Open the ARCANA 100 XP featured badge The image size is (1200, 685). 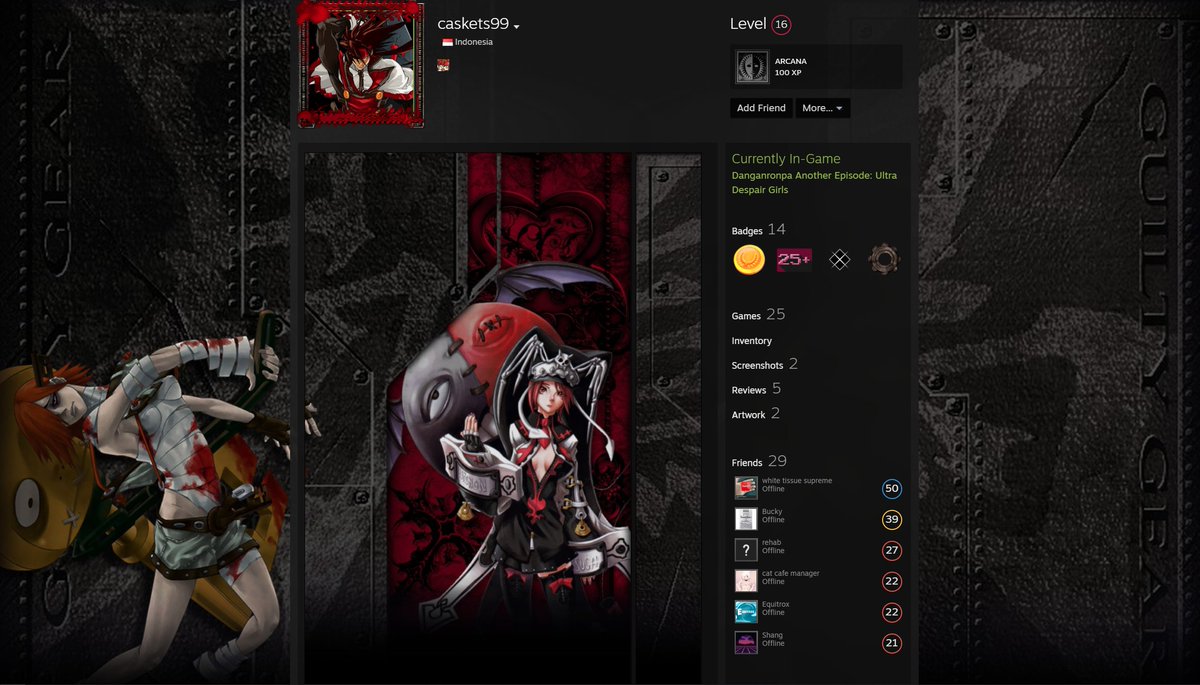click(816, 67)
